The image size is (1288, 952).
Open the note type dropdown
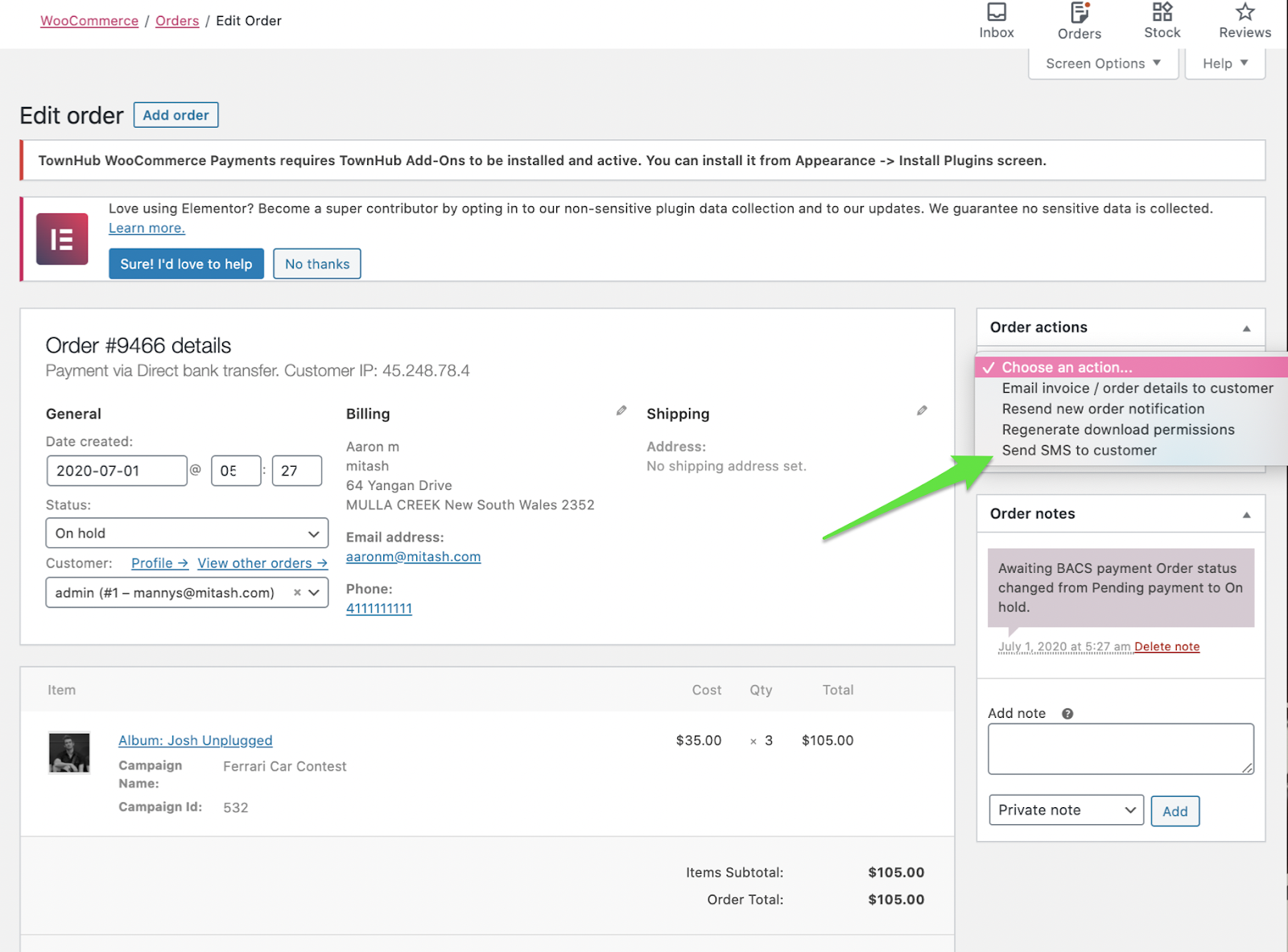(1066, 810)
